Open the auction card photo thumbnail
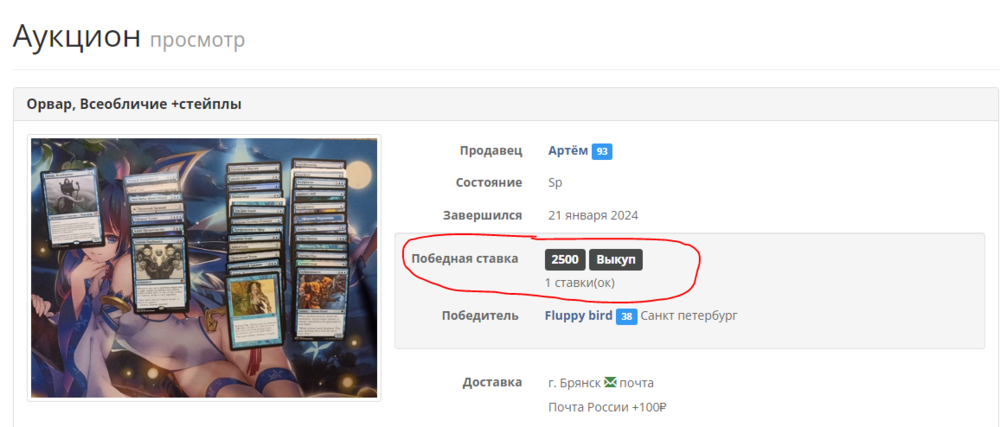The height and width of the screenshot is (427, 1000). pyautogui.click(x=204, y=268)
